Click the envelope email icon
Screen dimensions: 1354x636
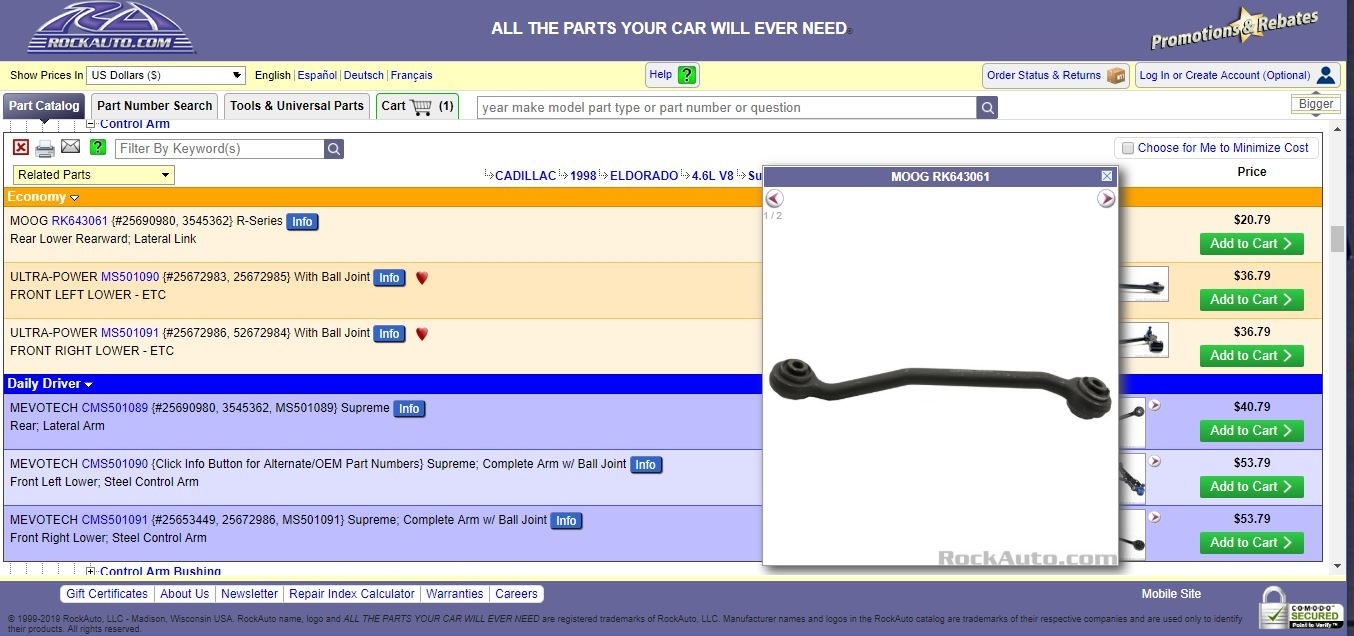pyautogui.click(x=70, y=147)
